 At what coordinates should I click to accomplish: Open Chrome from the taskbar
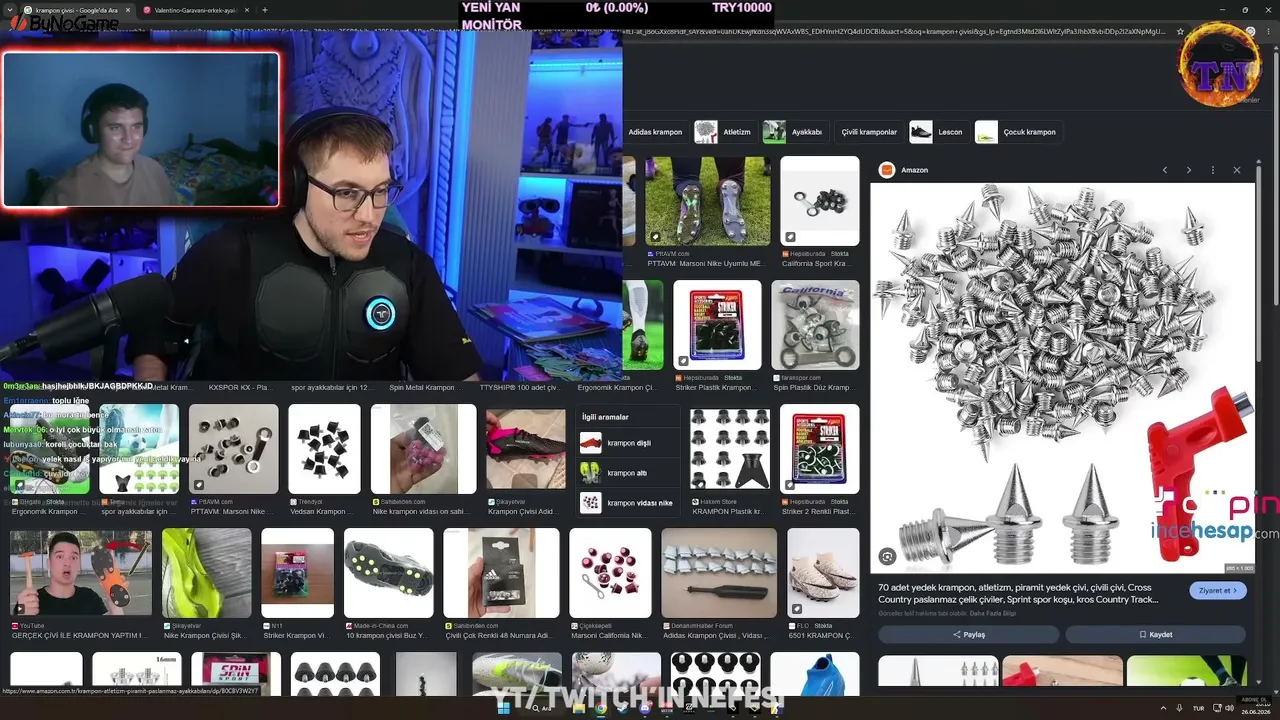(x=601, y=708)
